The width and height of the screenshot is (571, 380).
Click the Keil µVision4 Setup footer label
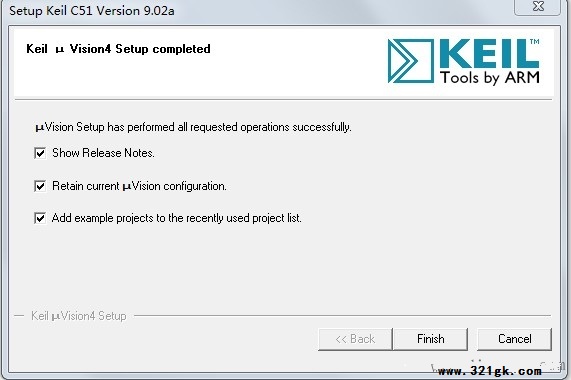coord(79,316)
